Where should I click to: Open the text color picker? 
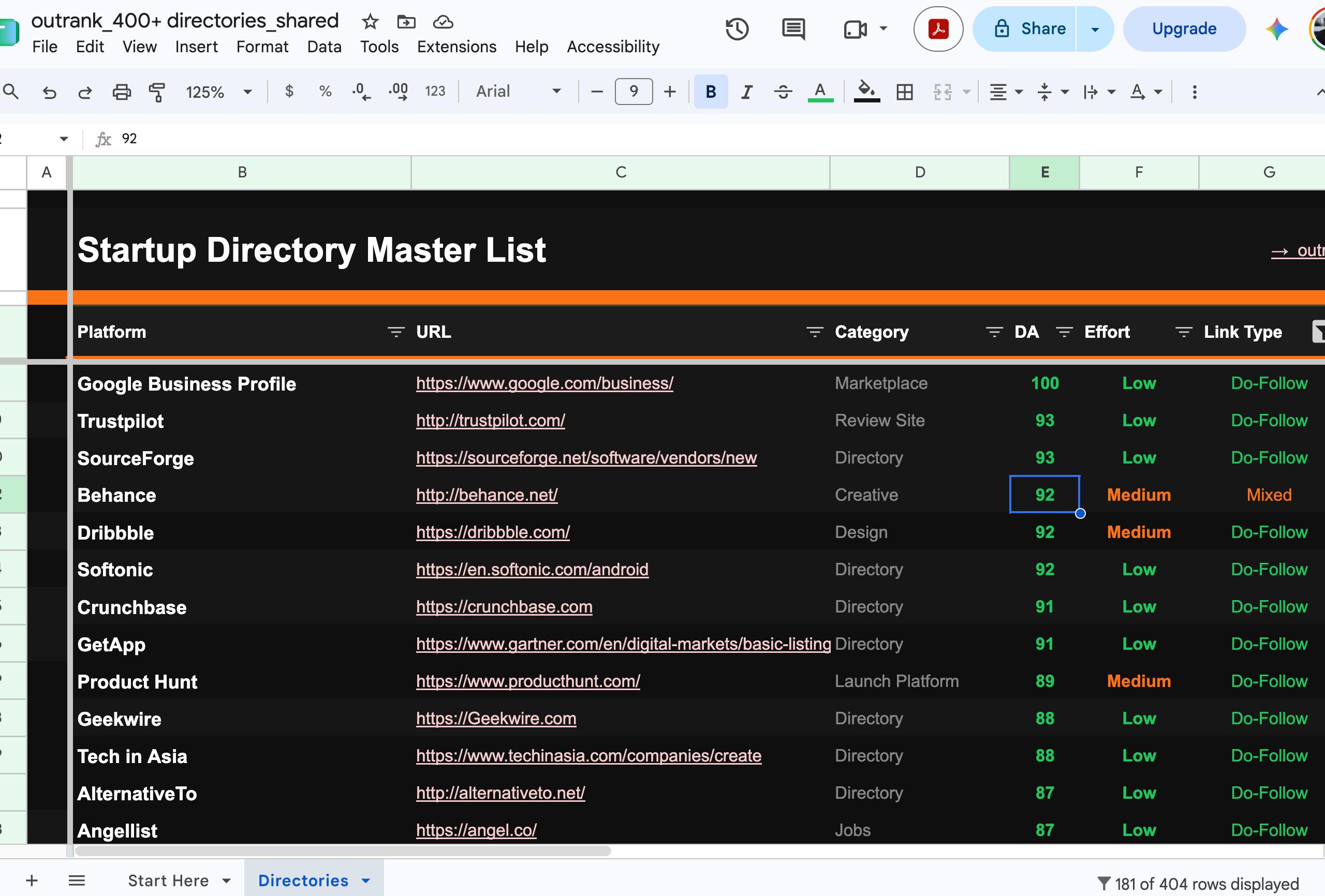pos(820,92)
